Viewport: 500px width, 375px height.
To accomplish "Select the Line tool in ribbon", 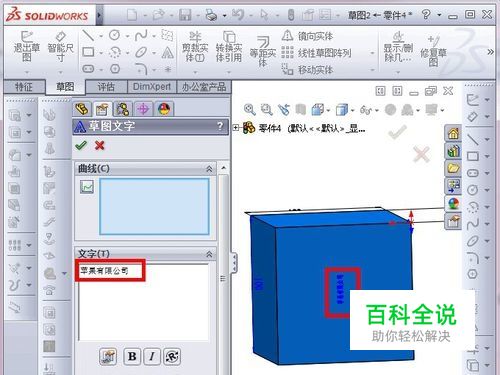I will tap(88, 35).
